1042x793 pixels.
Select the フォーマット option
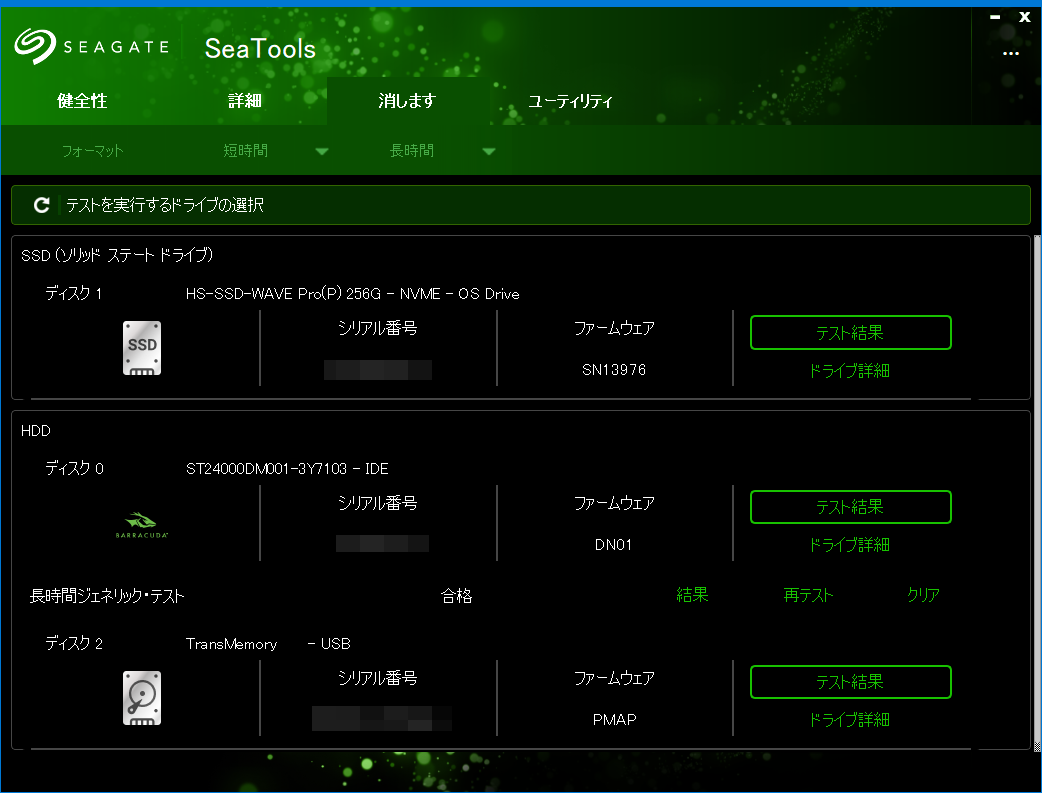click(92, 151)
